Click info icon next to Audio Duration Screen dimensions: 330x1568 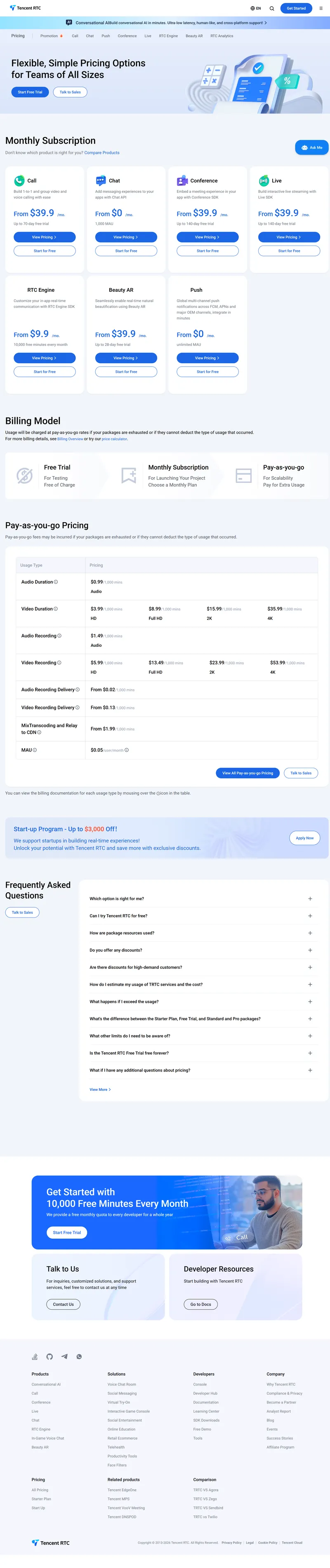[56, 582]
